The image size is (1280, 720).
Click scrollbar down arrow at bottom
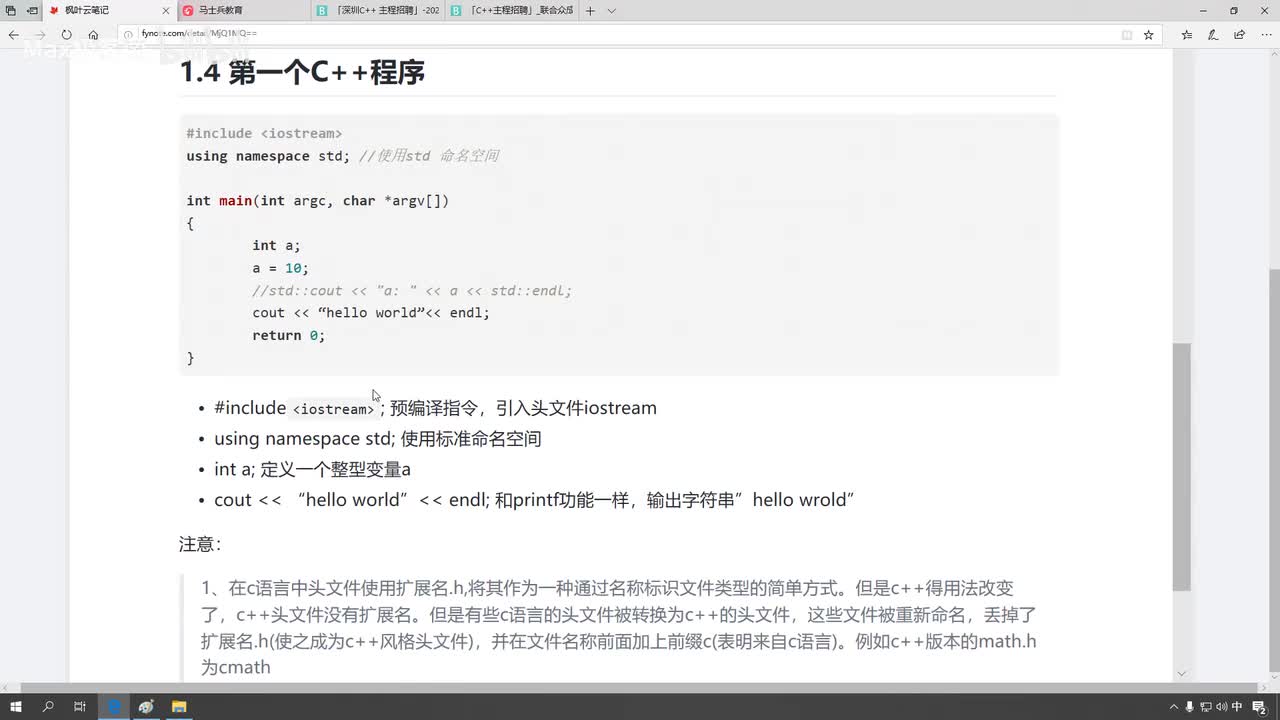1181,674
